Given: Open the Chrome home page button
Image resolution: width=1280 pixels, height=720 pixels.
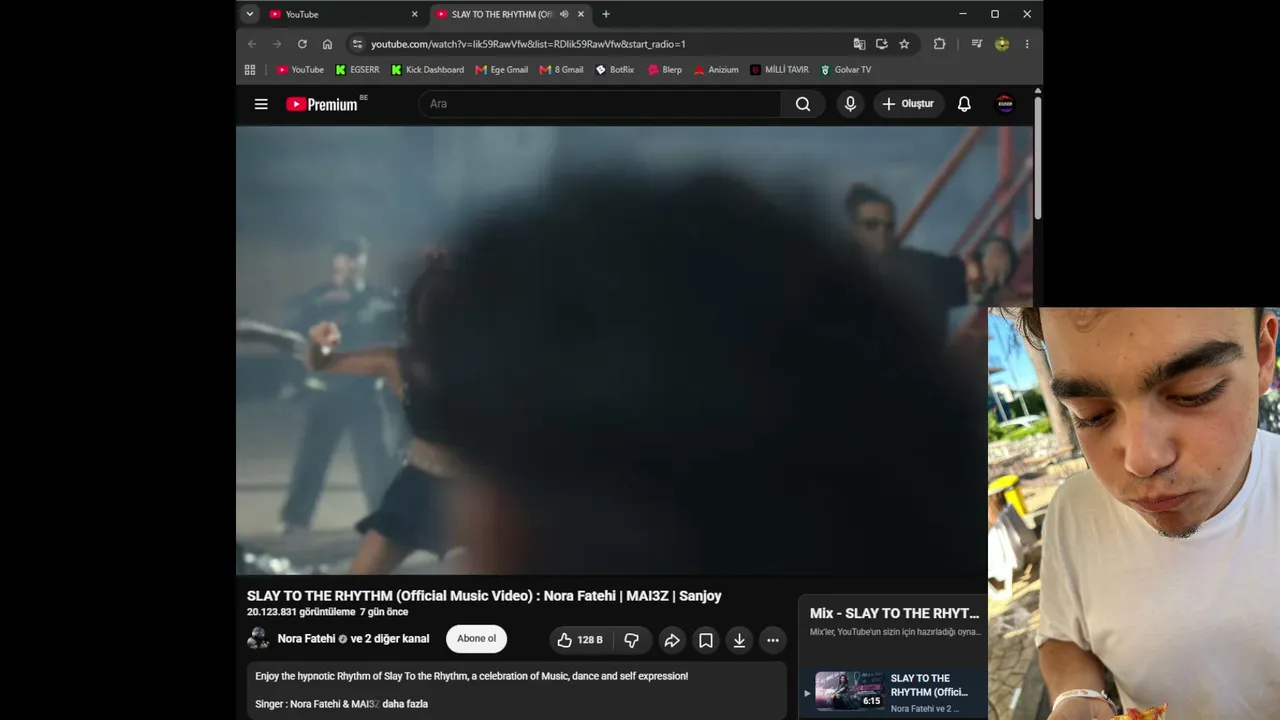Looking at the screenshot, I should [x=327, y=44].
